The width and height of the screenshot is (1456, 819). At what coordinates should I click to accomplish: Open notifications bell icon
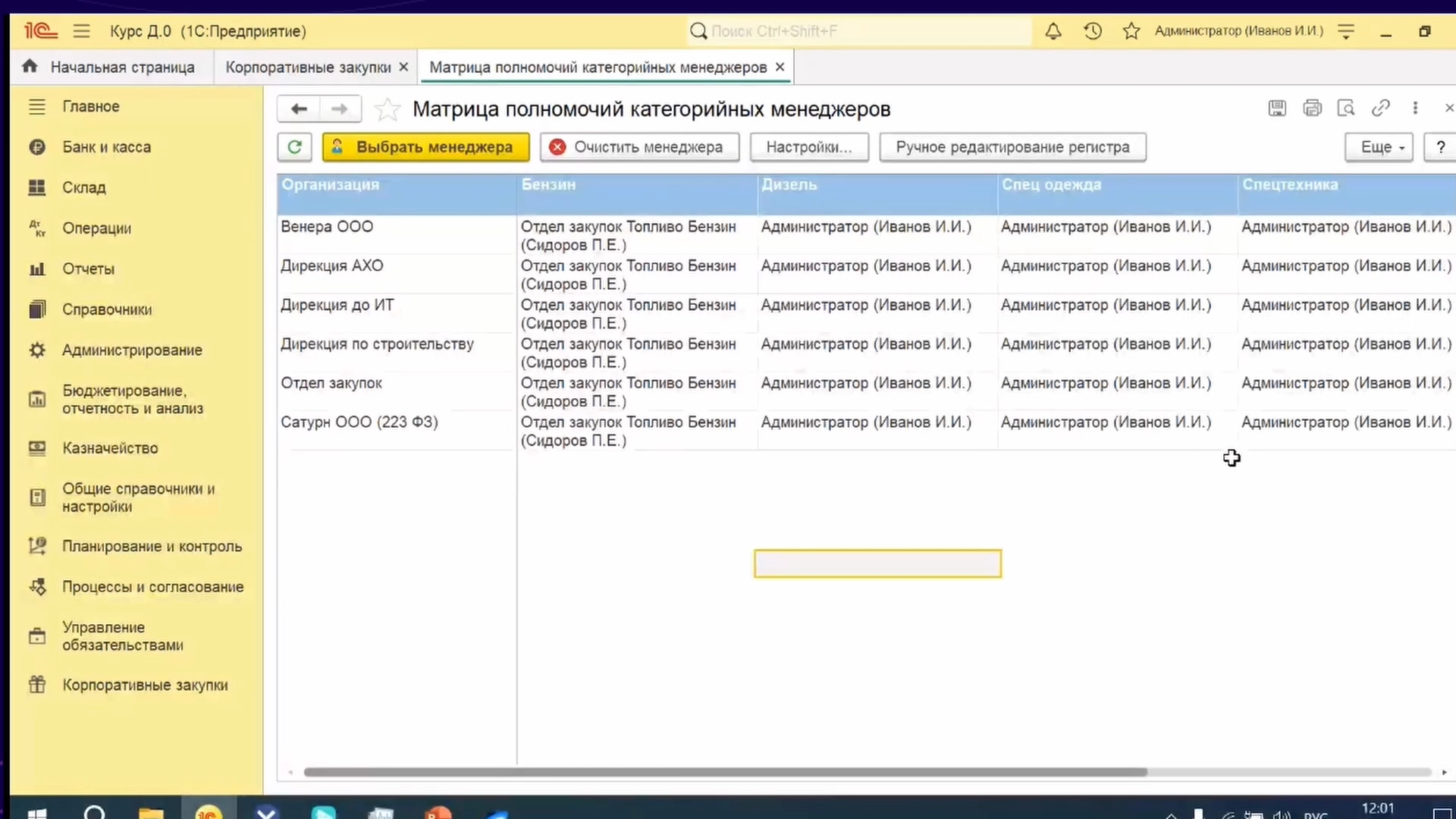pos(1053,31)
